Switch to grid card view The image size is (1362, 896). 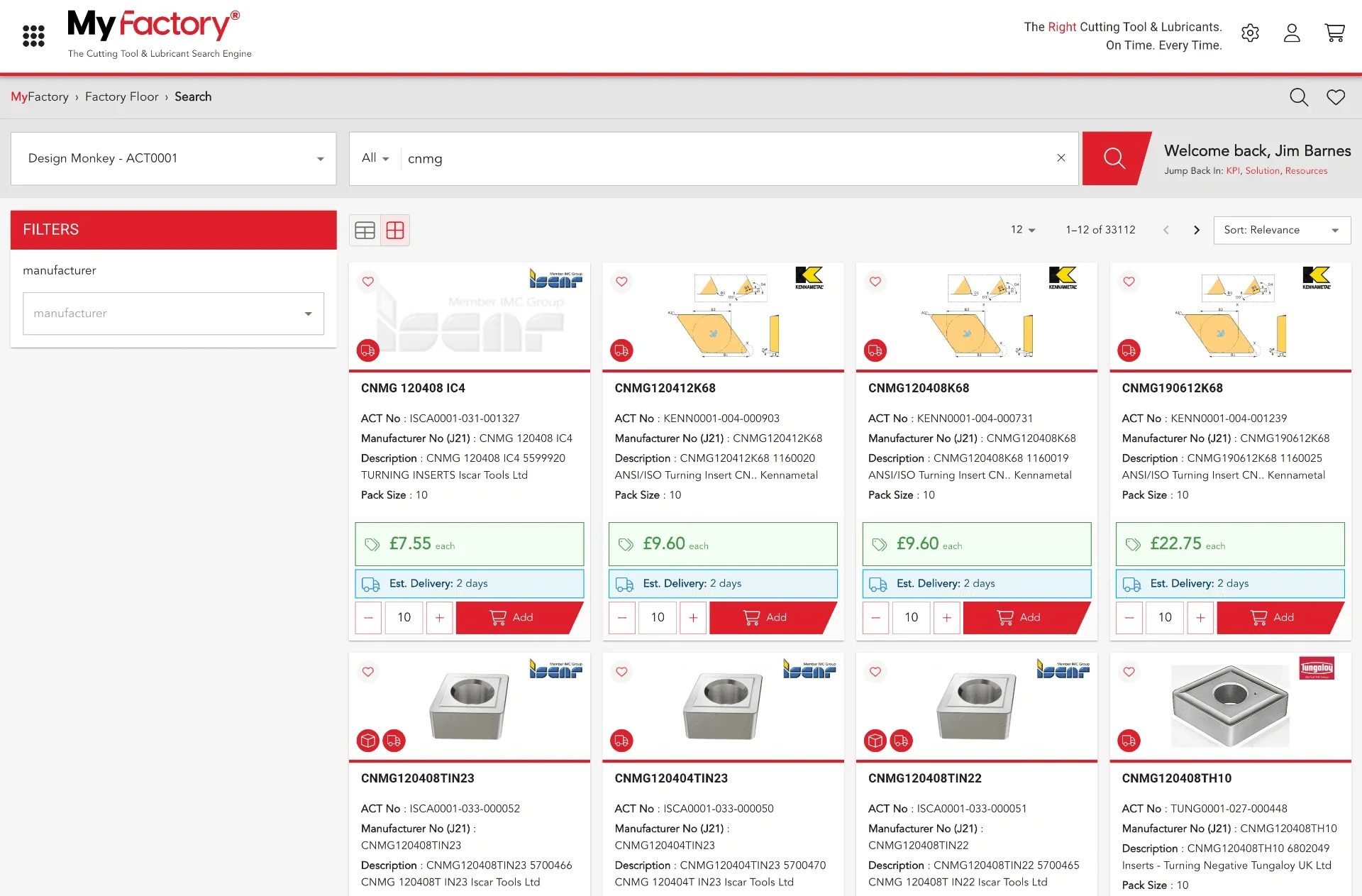coord(395,231)
